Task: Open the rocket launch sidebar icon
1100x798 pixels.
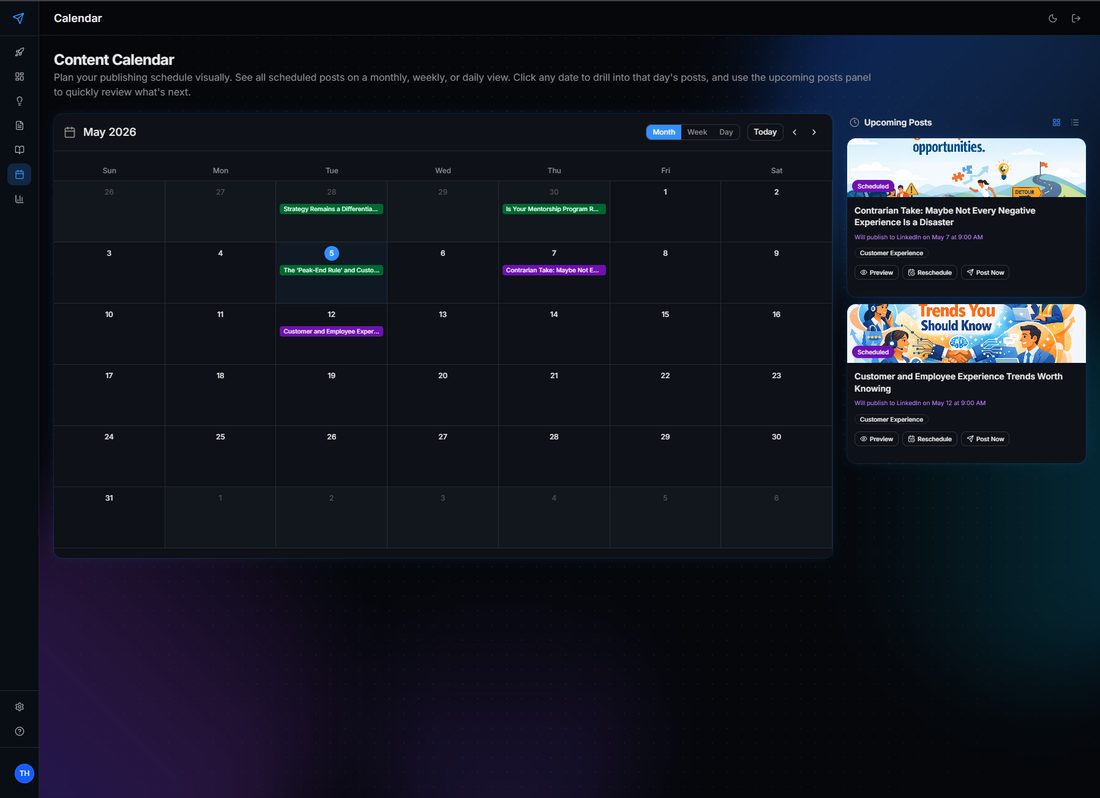Action: tap(20, 52)
